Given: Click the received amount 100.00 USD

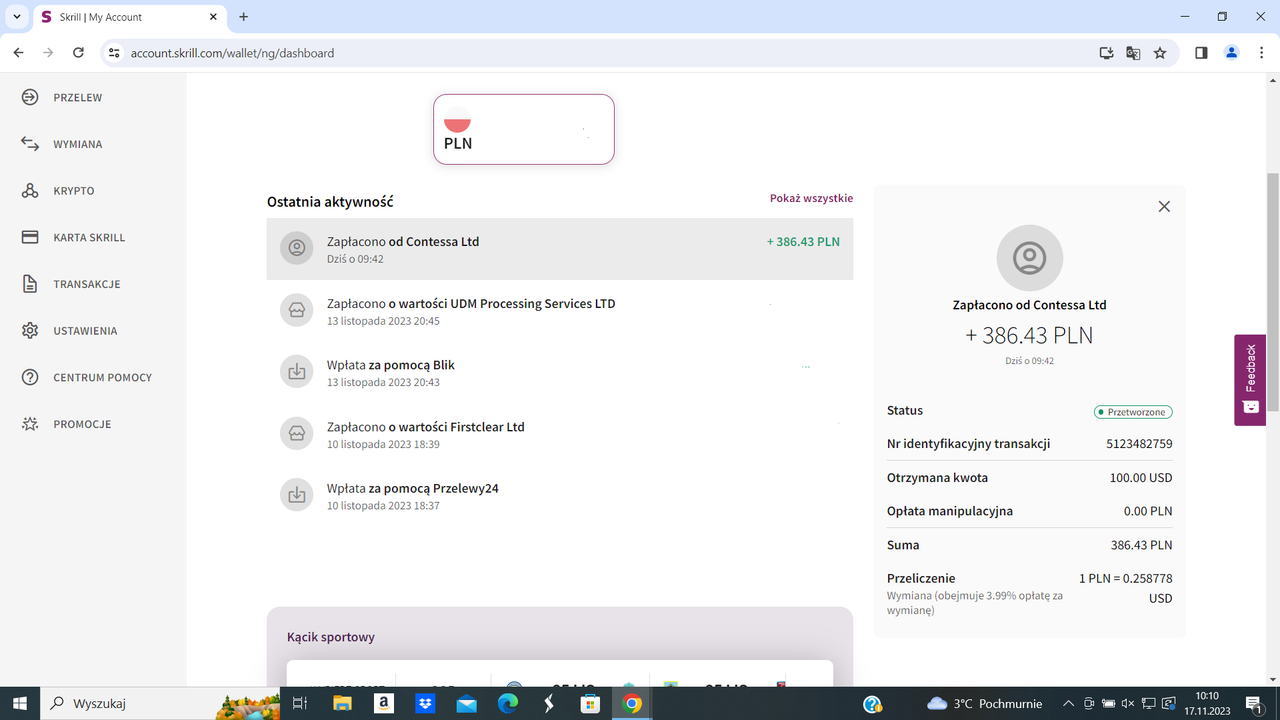Looking at the screenshot, I should (1141, 478).
